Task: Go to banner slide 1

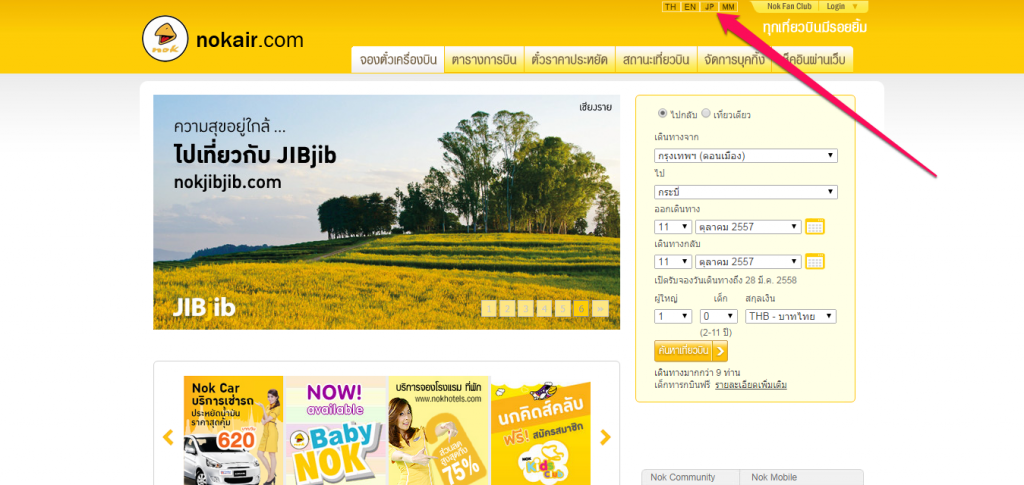Action: [490, 308]
